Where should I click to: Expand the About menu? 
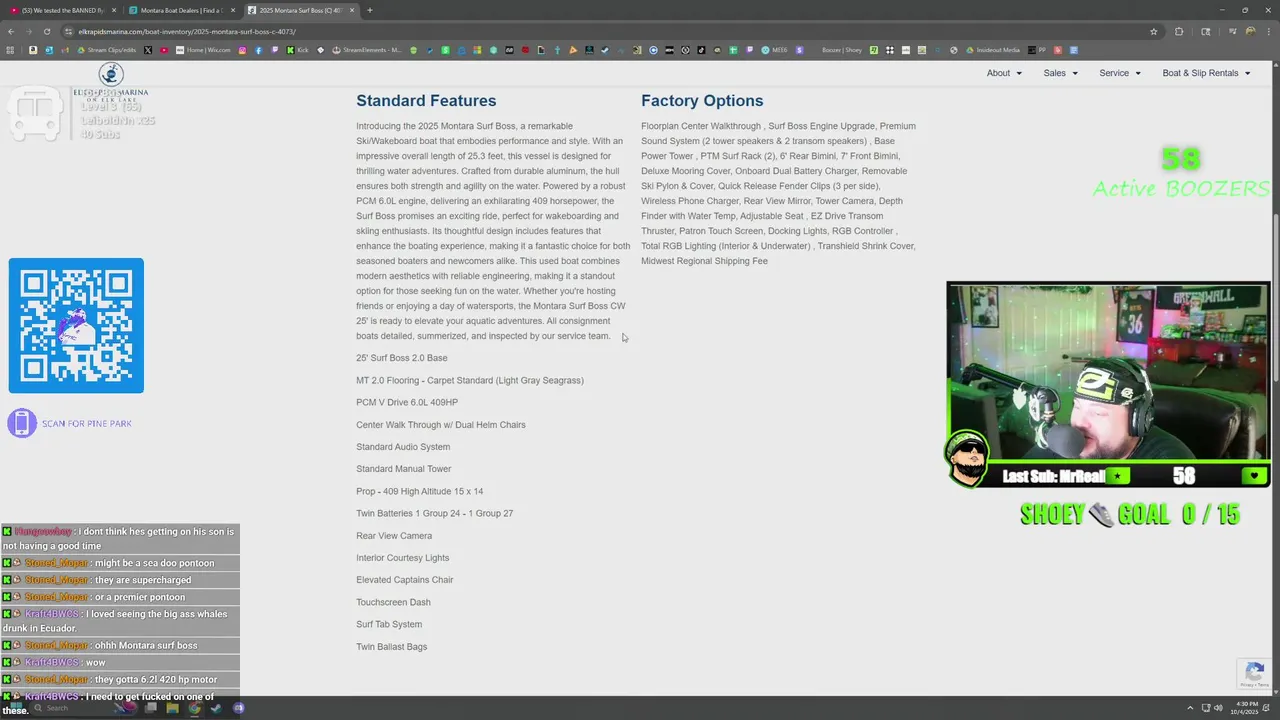click(1004, 73)
